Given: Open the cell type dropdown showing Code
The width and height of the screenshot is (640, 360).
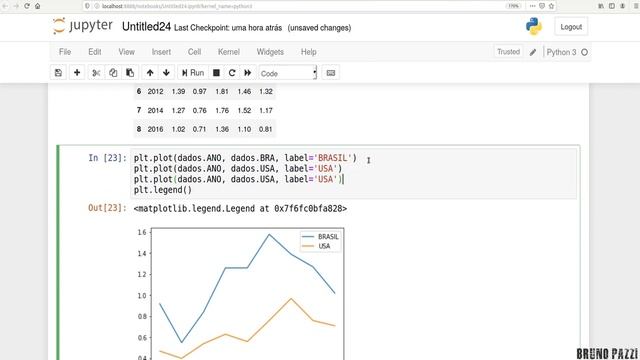Looking at the screenshot, I should tap(288, 73).
